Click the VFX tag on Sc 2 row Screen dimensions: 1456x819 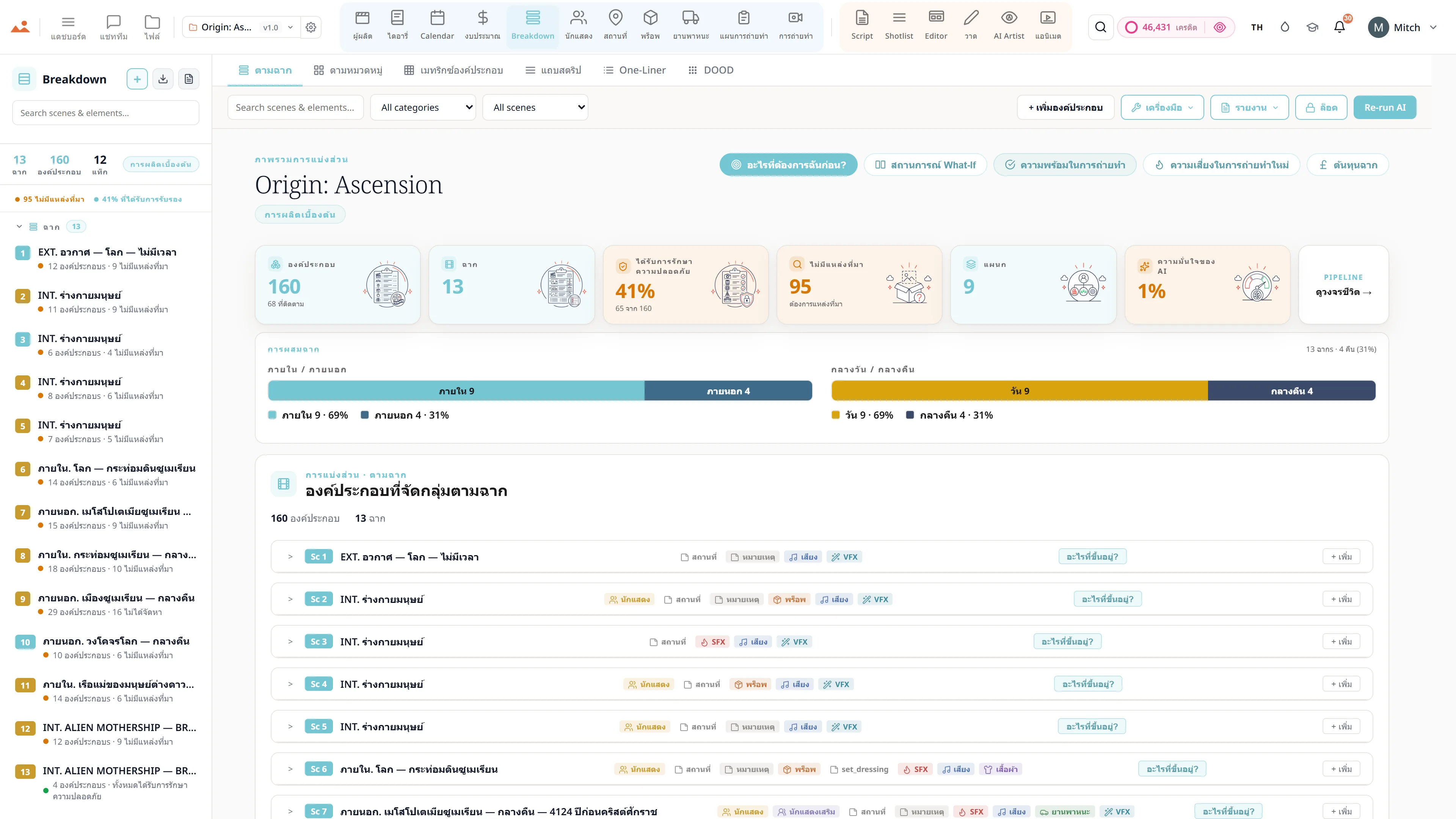coord(875,599)
